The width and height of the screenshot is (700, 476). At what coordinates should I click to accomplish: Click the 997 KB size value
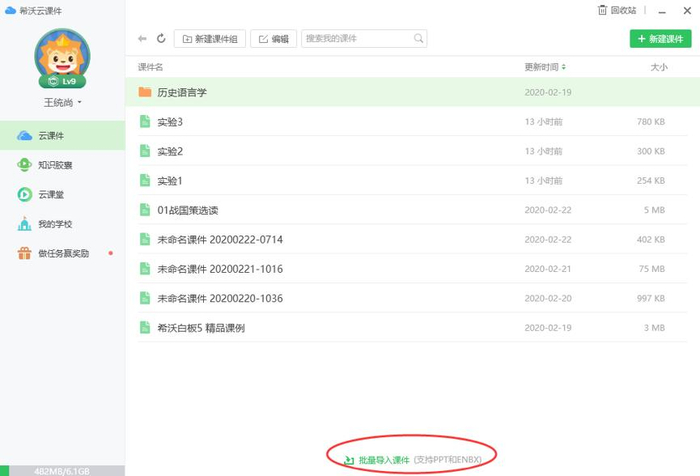click(651, 298)
